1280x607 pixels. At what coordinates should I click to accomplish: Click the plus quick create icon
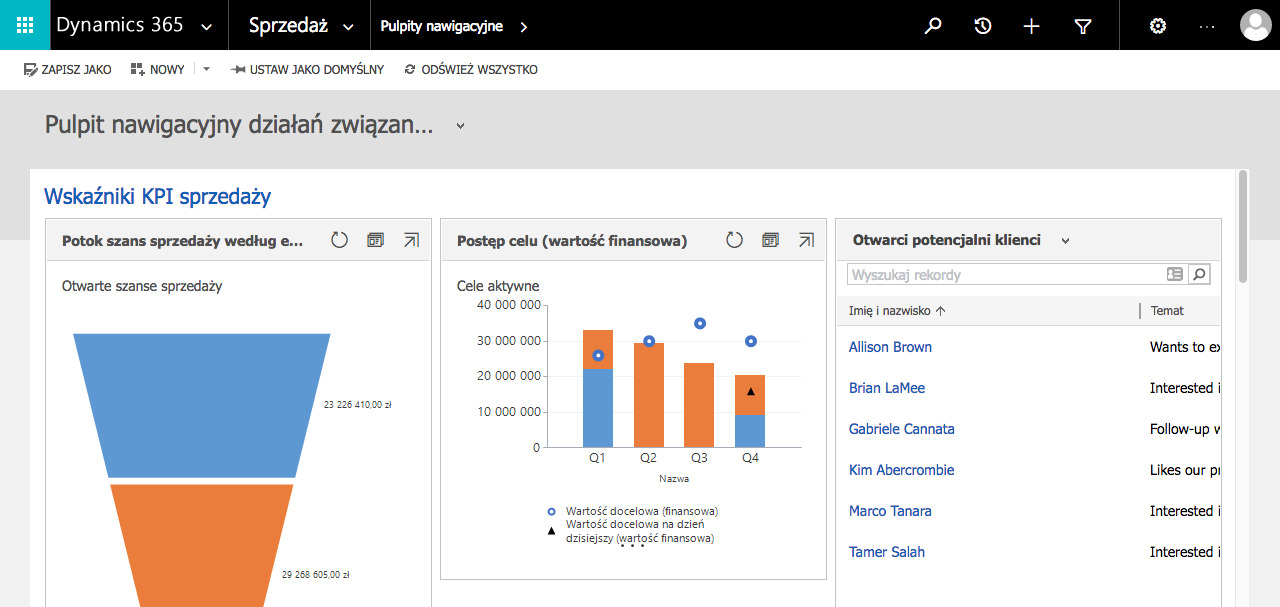pos(1032,26)
